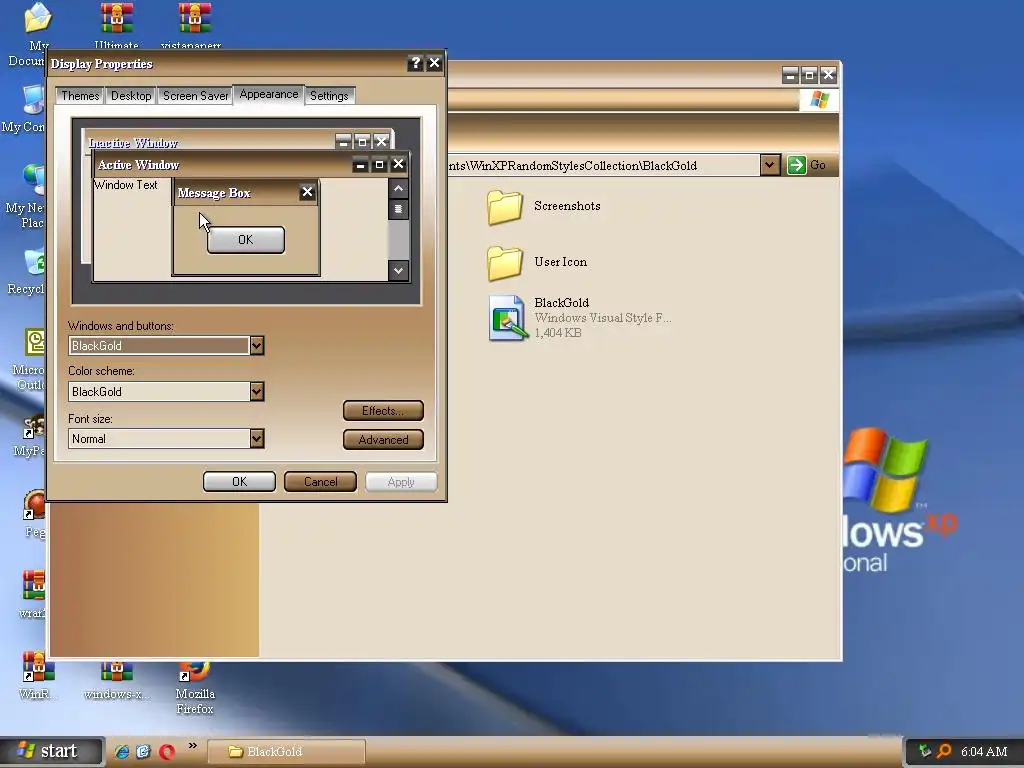Click the Explorer address path field
The height and width of the screenshot is (768, 1024).
click(x=604, y=166)
